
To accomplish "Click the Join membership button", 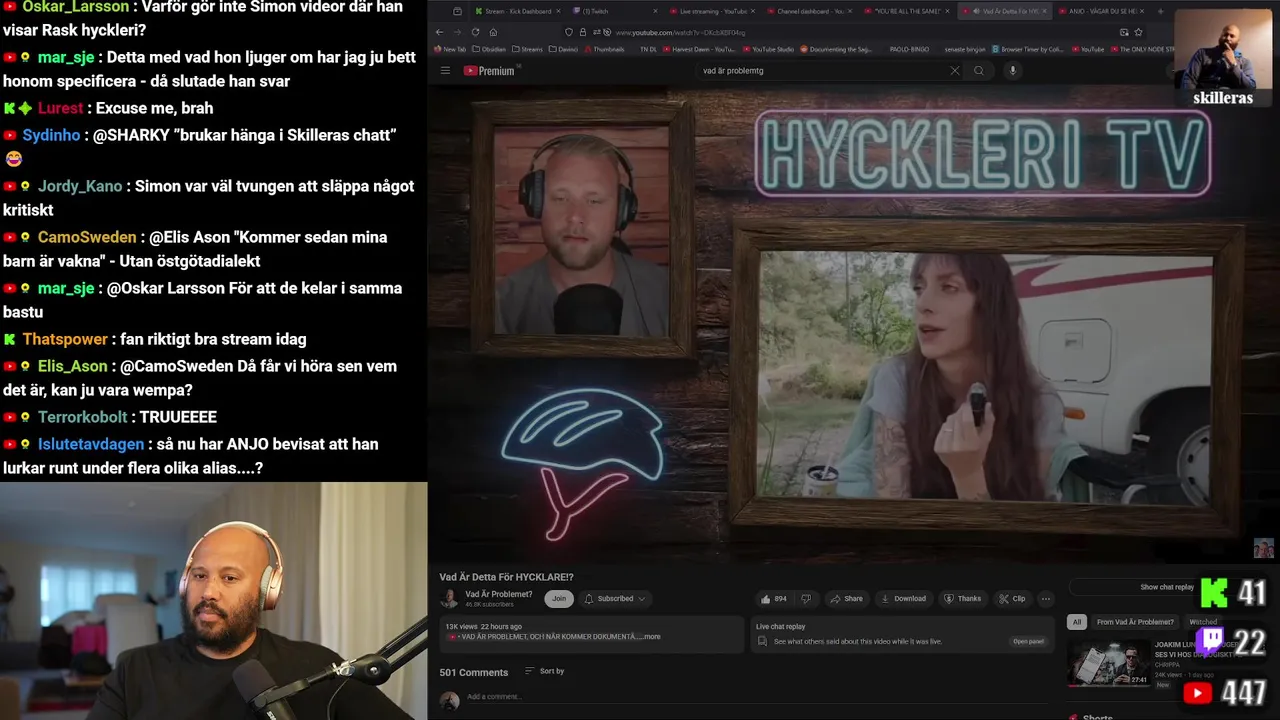I will coord(559,599).
